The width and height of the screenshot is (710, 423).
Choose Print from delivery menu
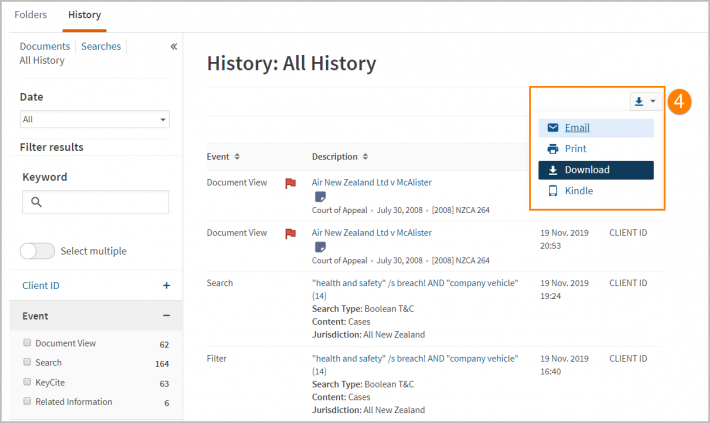596,149
